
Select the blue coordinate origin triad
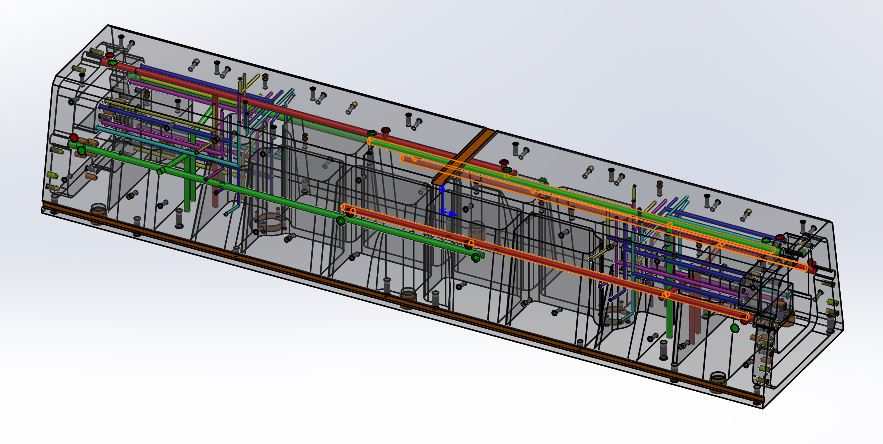pos(447,202)
